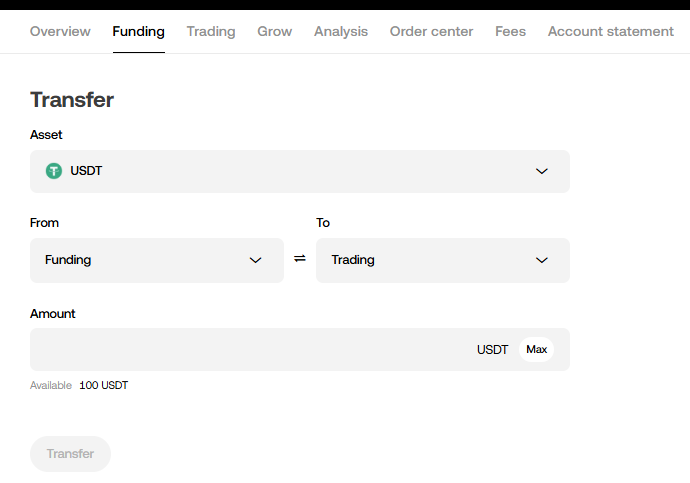Click the From field label
This screenshot has width=690, height=483.
click(44, 223)
